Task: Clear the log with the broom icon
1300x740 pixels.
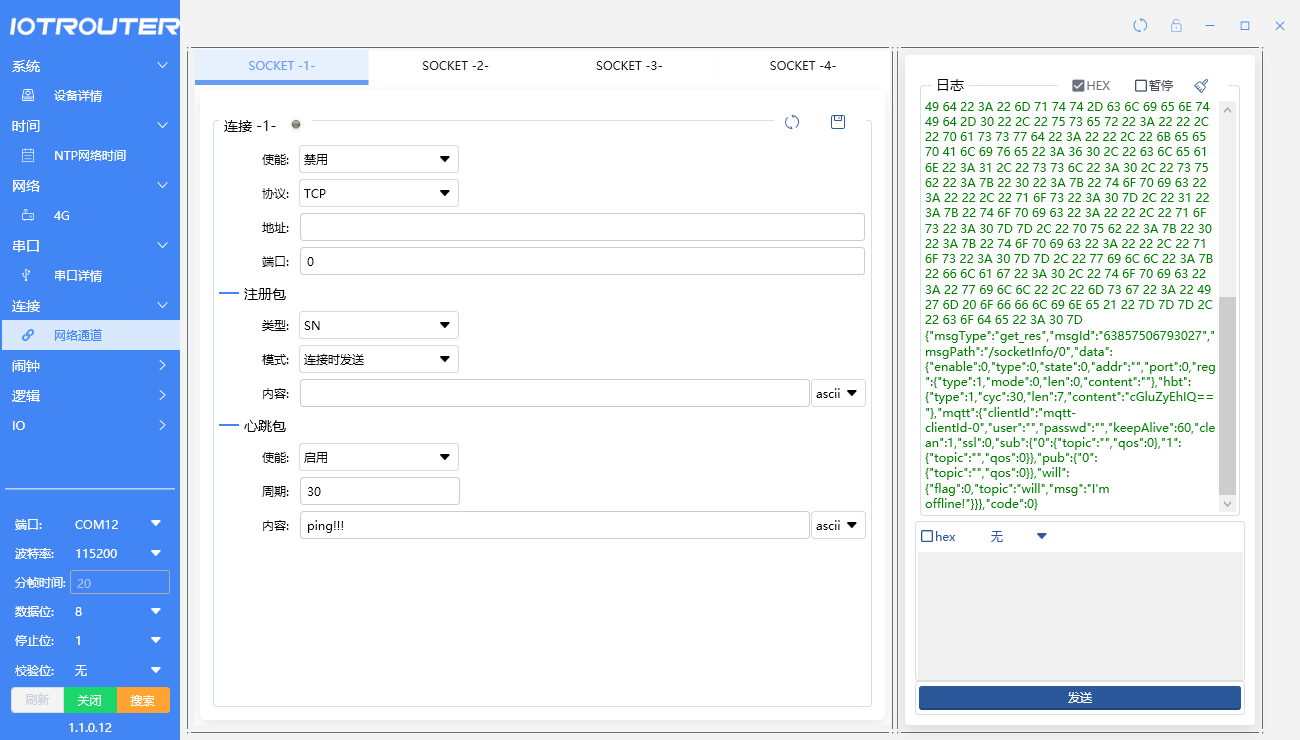Action: [1201, 86]
